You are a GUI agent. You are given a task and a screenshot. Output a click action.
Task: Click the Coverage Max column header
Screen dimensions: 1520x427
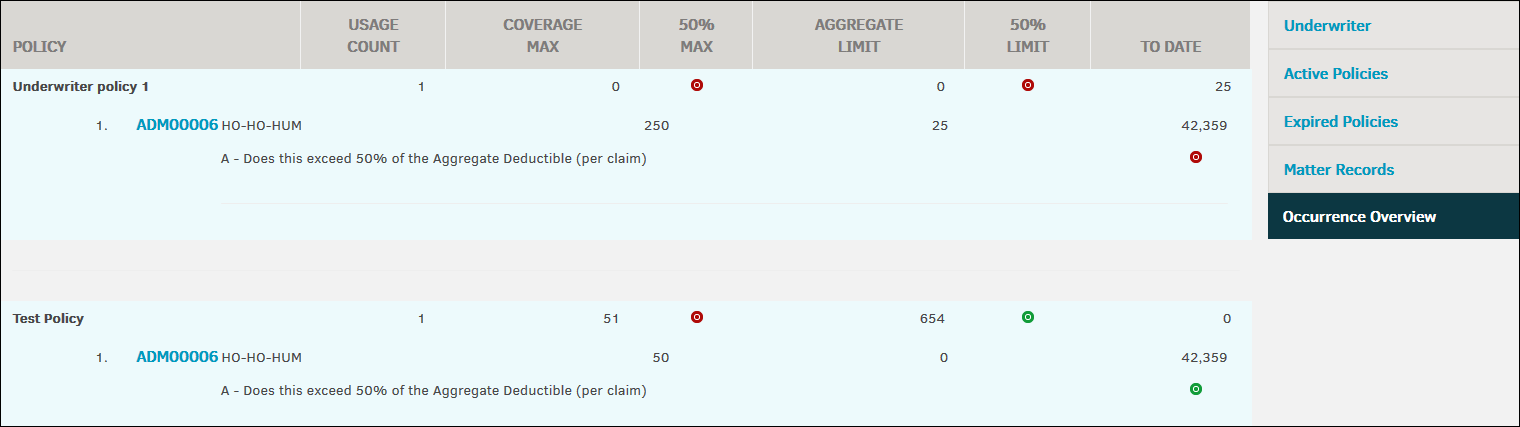[x=542, y=35]
